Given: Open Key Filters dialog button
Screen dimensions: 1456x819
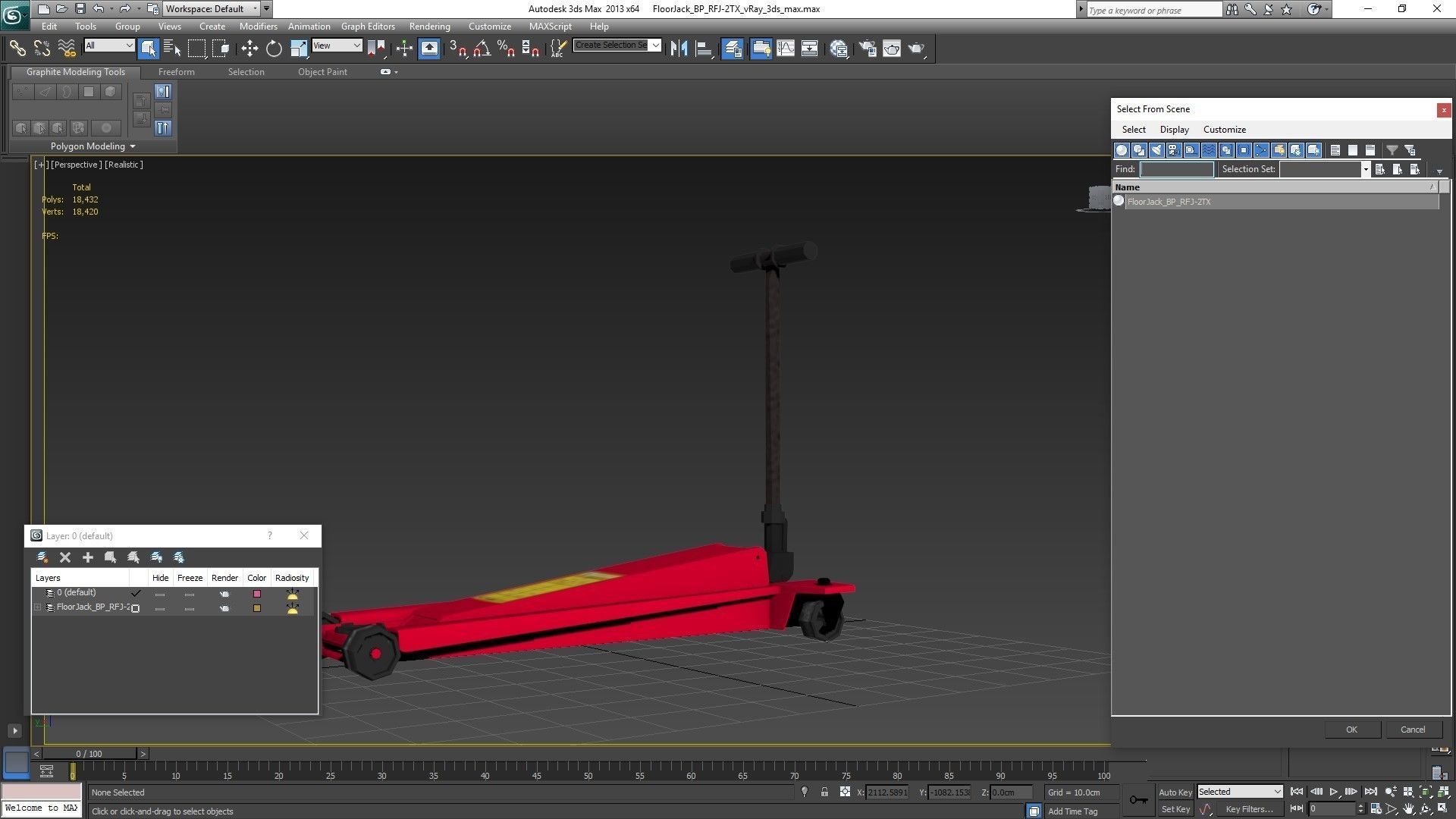Looking at the screenshot, I should point(1248,809).
